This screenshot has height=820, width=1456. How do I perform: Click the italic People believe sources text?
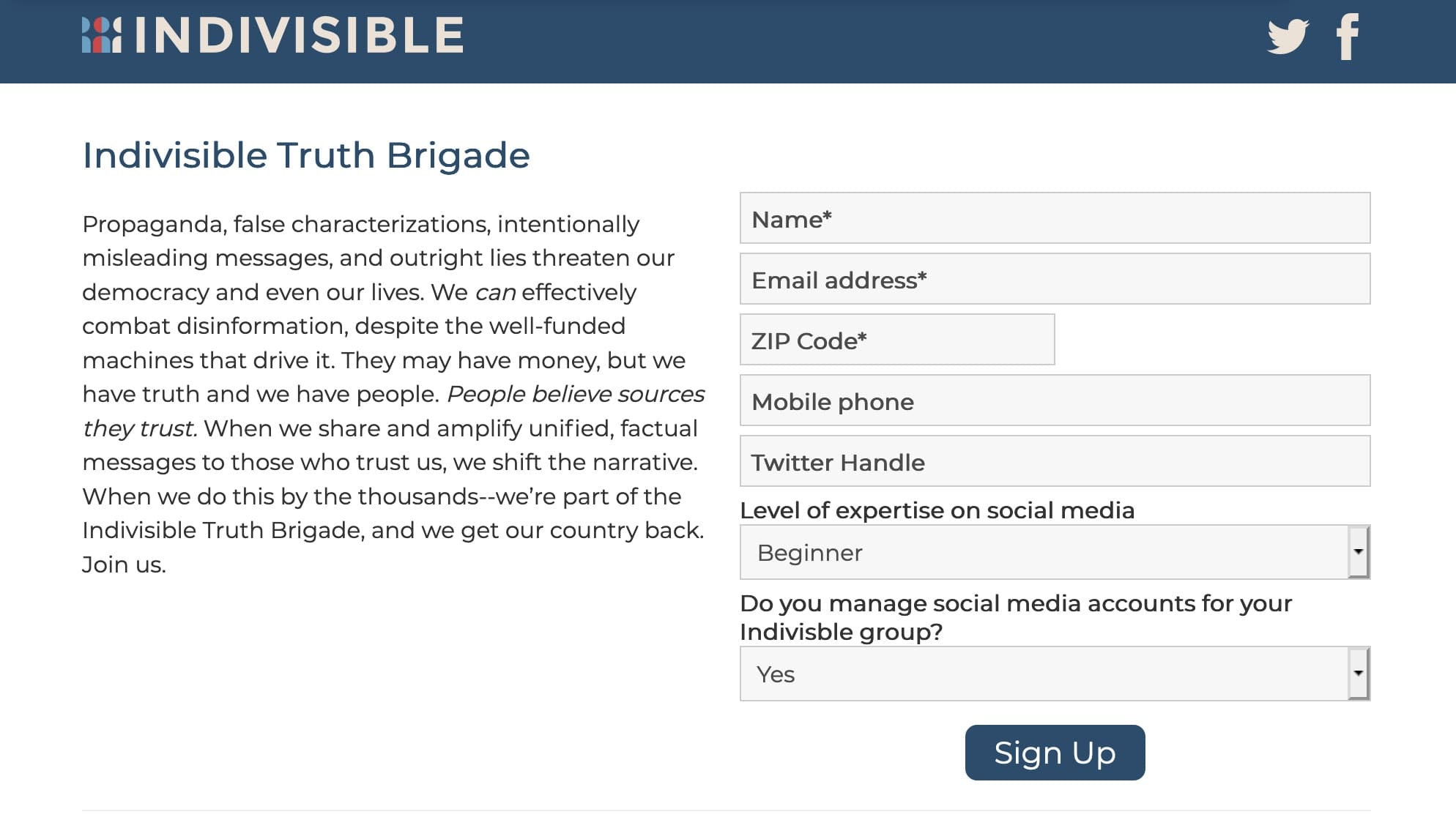tap(576, 394)
